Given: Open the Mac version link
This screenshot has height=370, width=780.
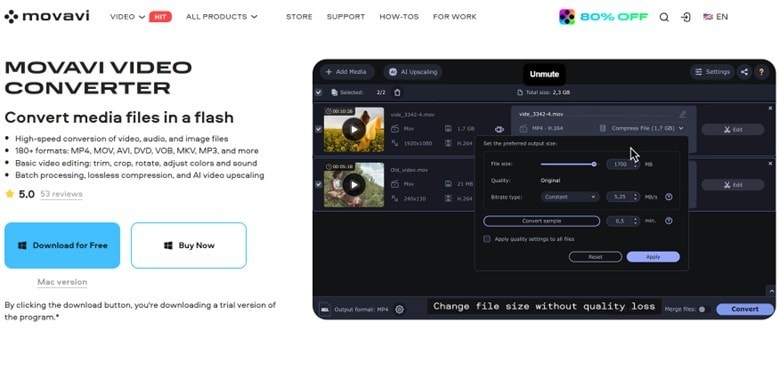Looking at the screenshot, I should [62, 282].
